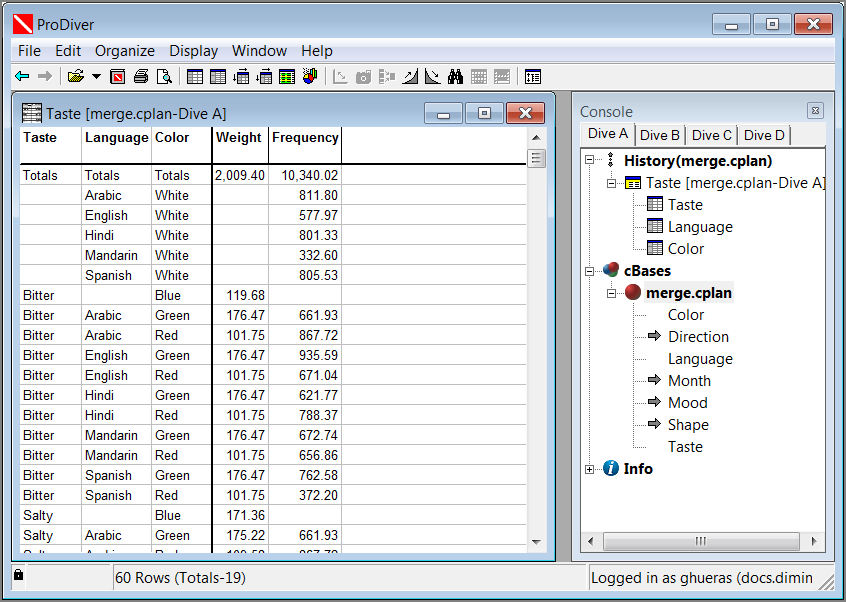Viewport: 846px width, 602px height.
Task: Collapse the History(merge.cplan) tree node
Action: pyautogui.click(x=589, y=160)
